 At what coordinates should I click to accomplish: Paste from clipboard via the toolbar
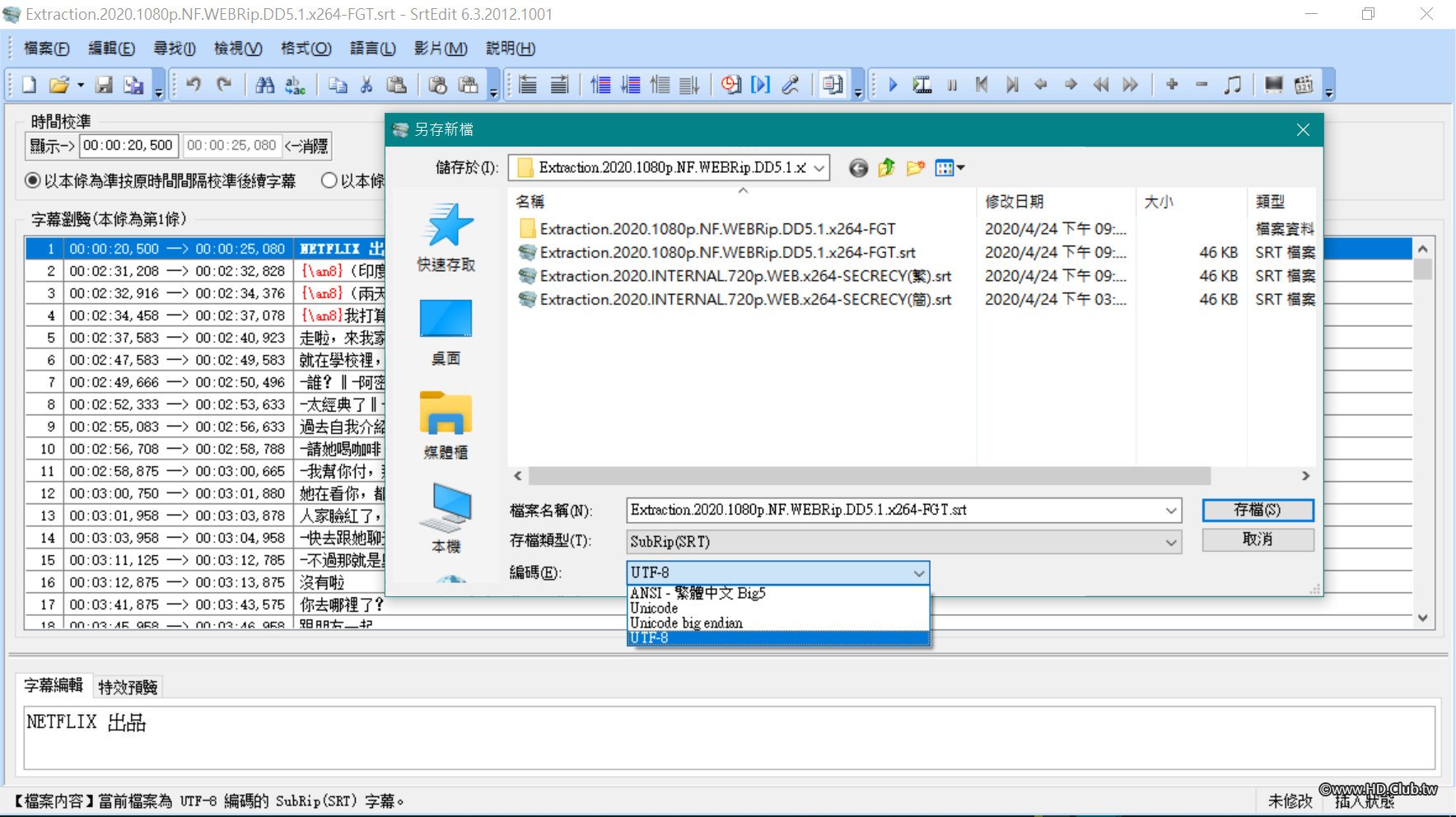[x=396, y=85]
